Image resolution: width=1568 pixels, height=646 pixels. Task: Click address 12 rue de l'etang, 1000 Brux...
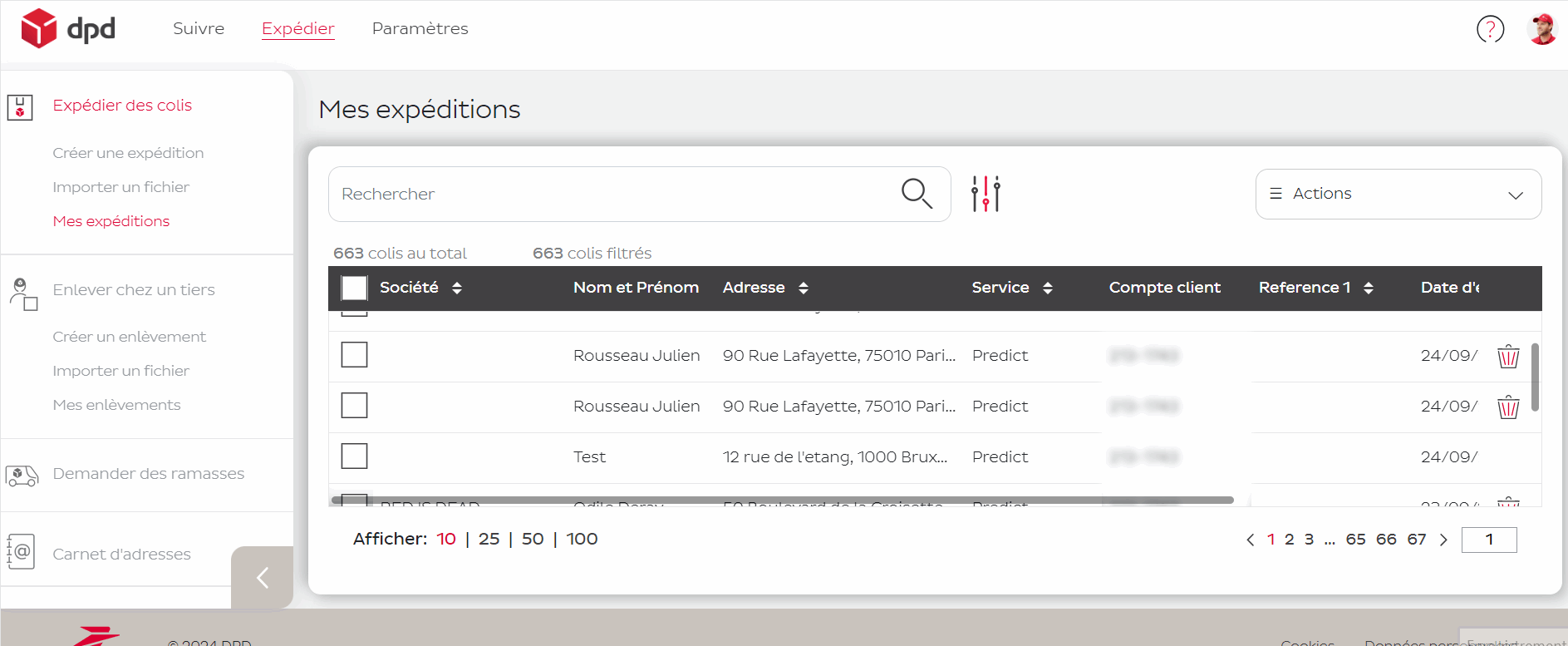835,457
